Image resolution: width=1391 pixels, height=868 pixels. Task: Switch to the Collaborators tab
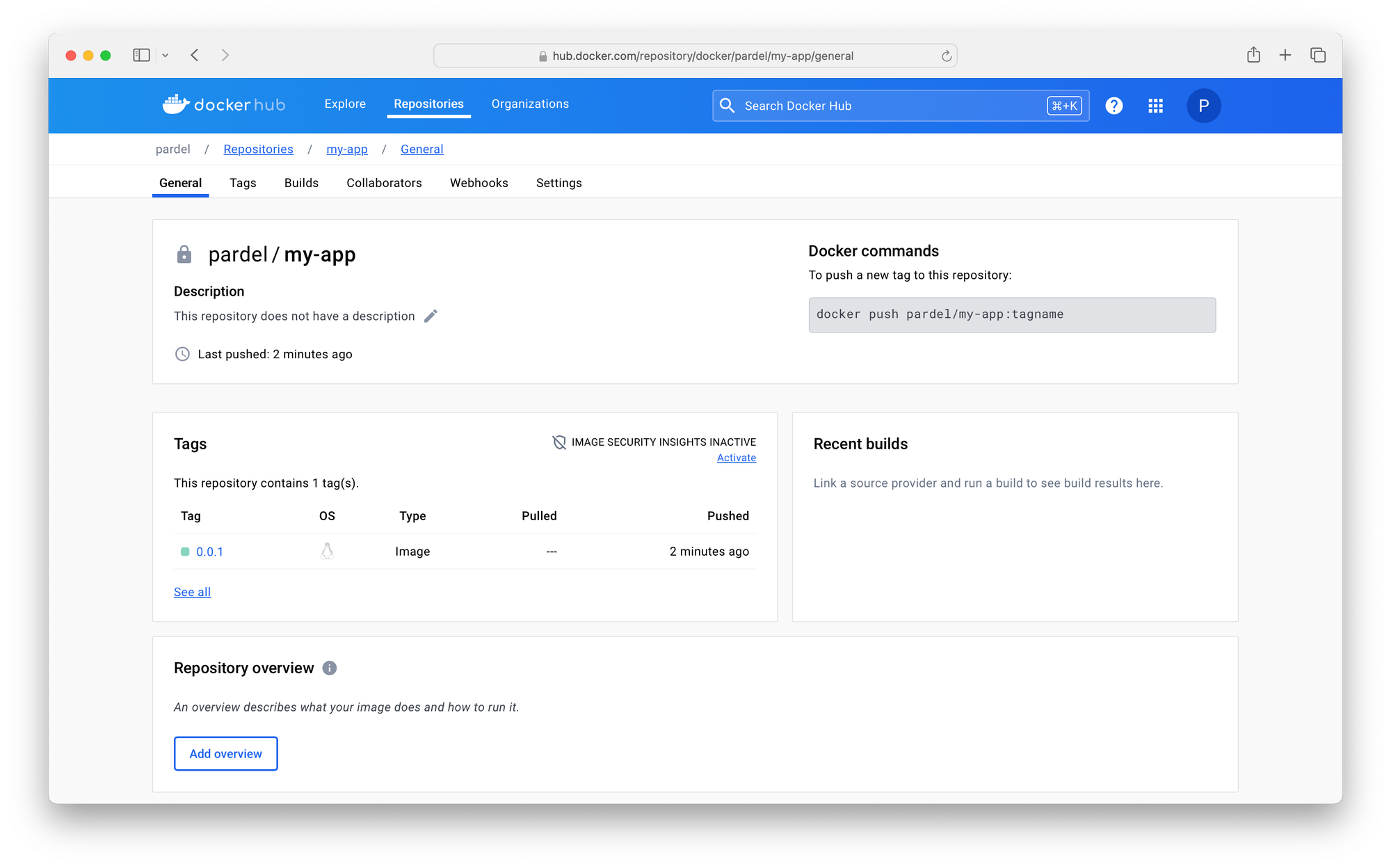(x=384, y=183)
